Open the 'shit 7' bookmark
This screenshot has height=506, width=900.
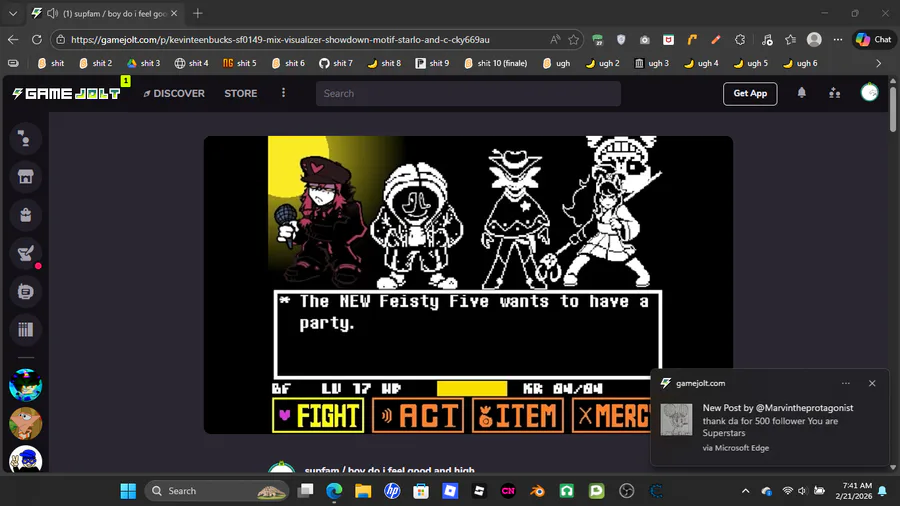336,63
